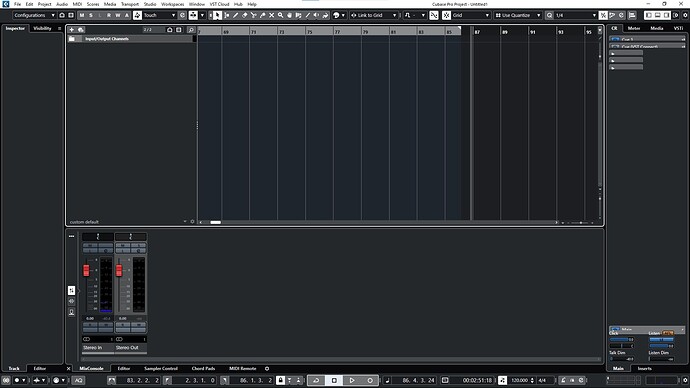Toggle the transport Cycle loop button
Image resolution: width=690 pixels, height=388 pixels.
click(316, 380)
